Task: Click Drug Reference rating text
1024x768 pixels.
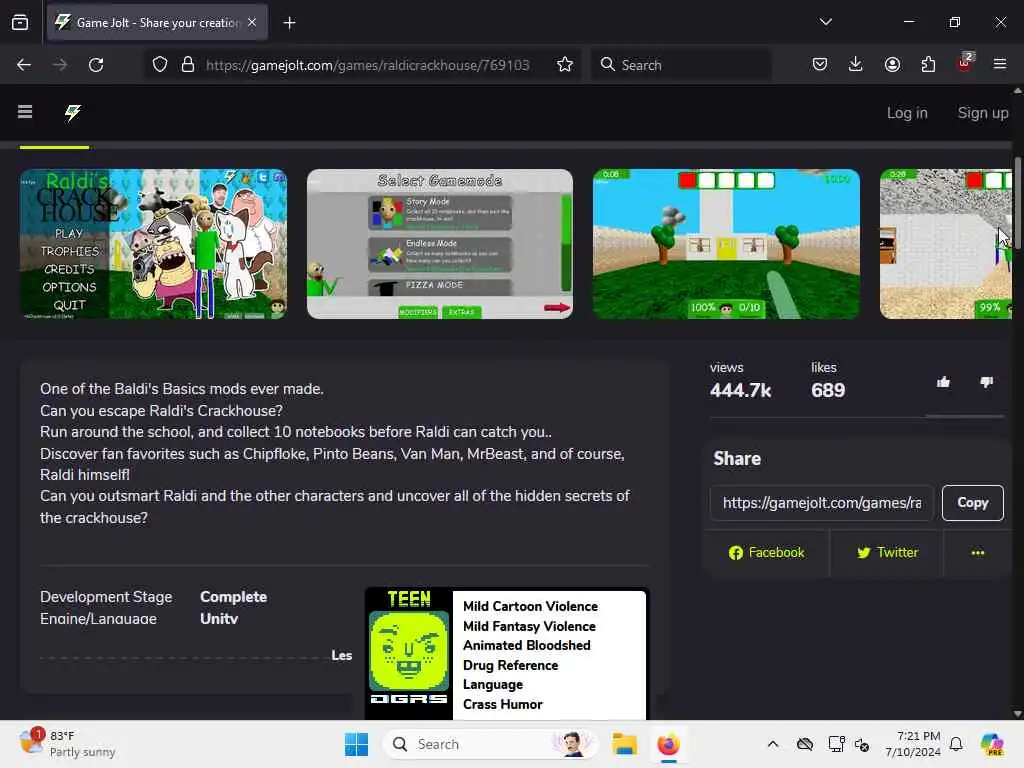Action: (510, 665)
